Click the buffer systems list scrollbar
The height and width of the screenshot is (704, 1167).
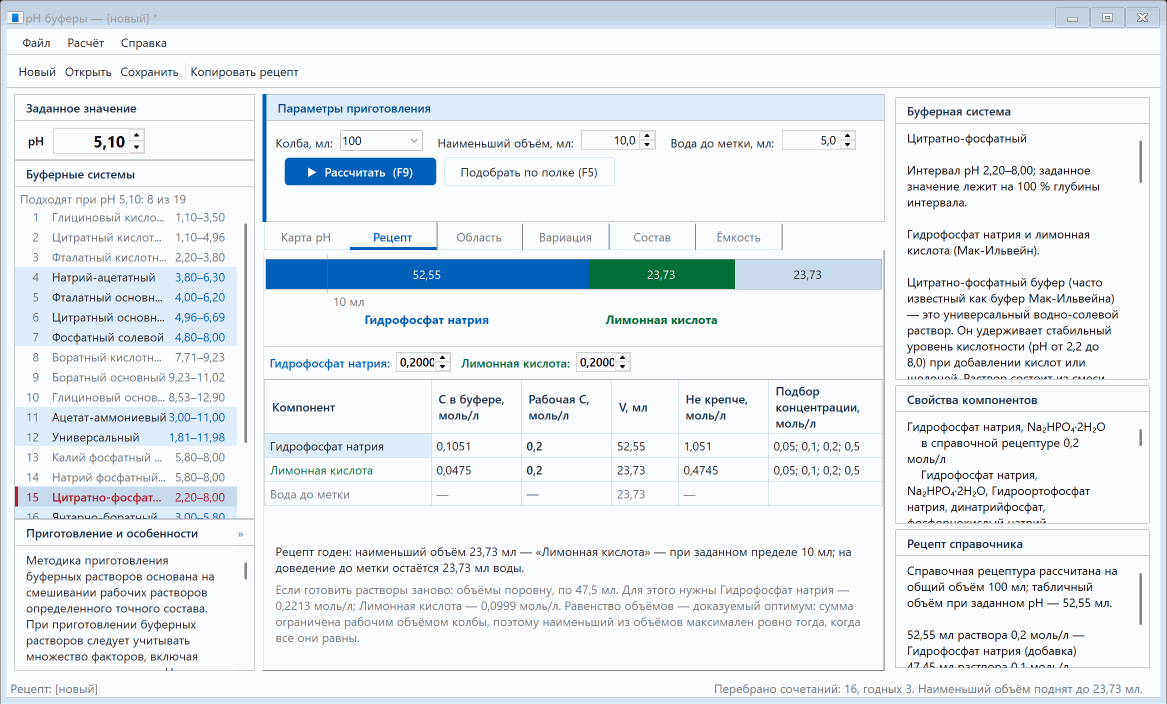[246, 335]
